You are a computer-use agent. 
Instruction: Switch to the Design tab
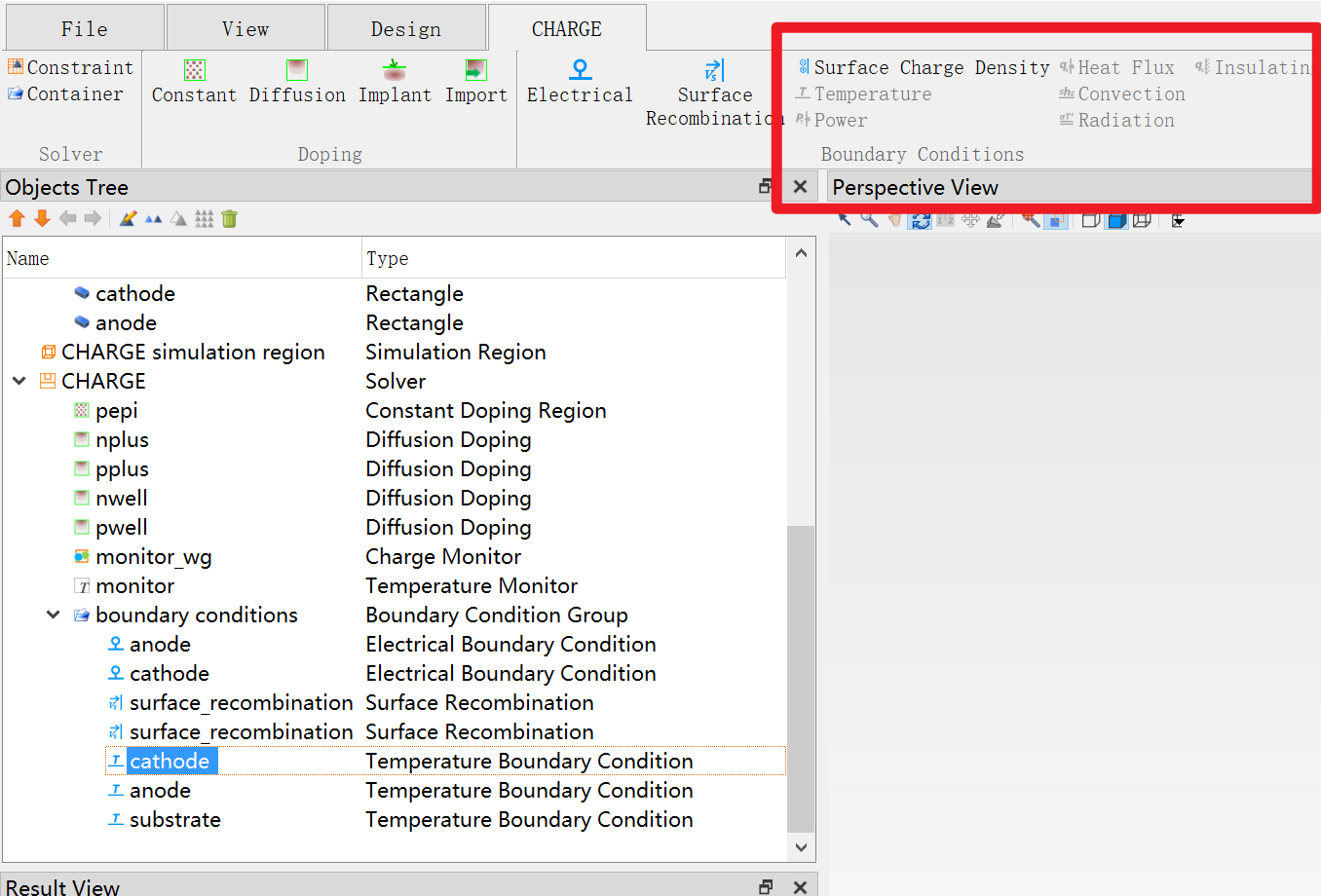point(406,28)
